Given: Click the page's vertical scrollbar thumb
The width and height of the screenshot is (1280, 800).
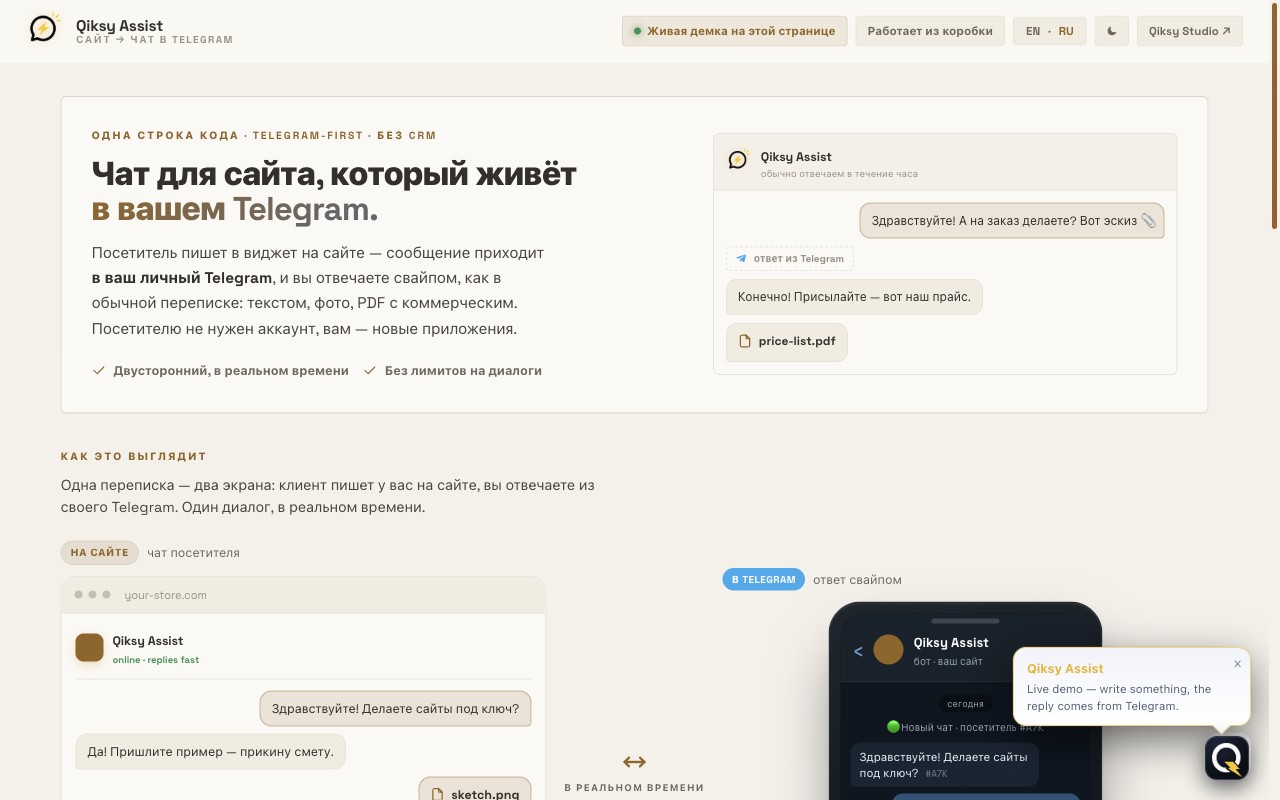Looking at the screenshot, I should [x=1275, y=115].
